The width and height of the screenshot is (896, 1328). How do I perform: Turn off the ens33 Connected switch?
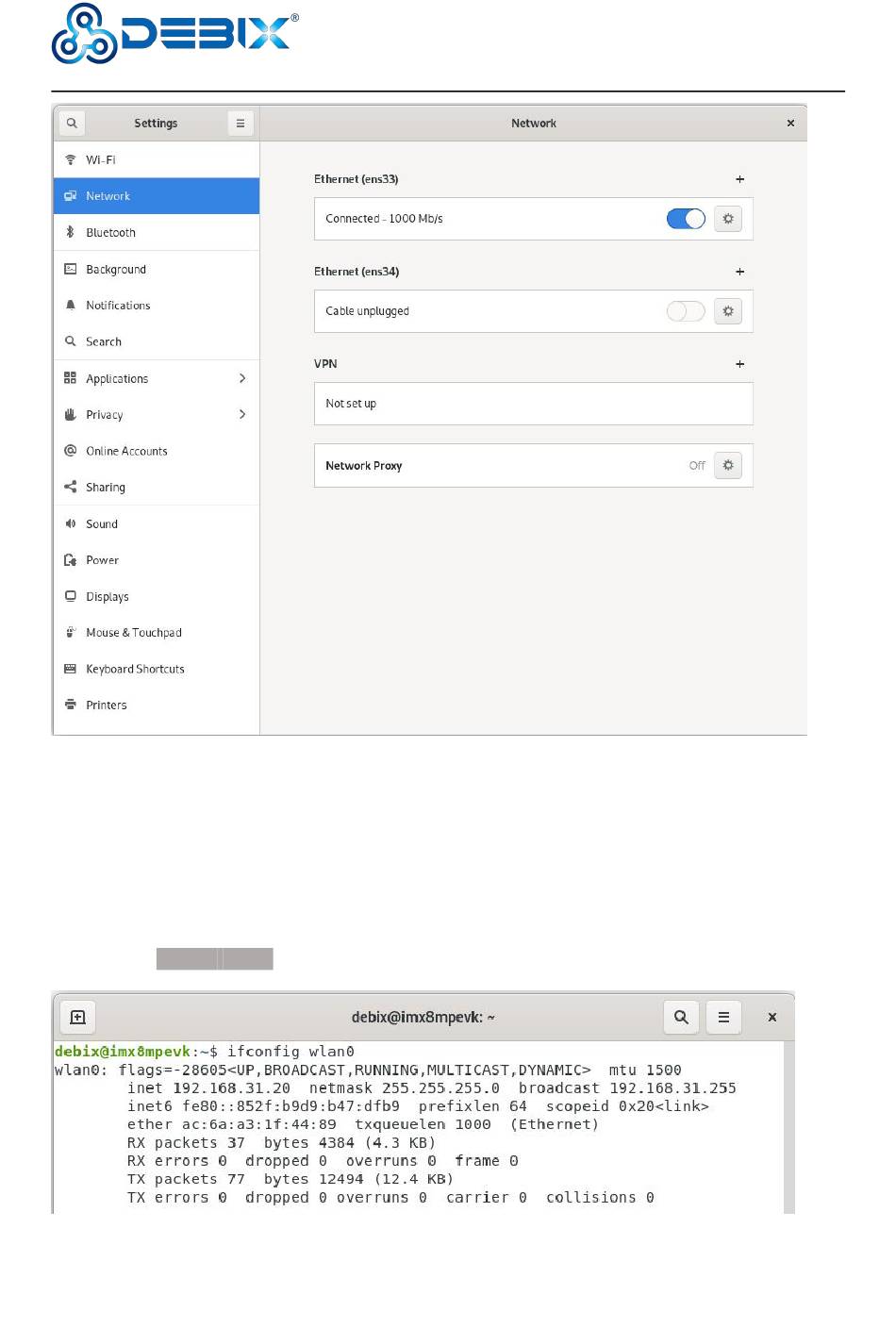point(686,219)
